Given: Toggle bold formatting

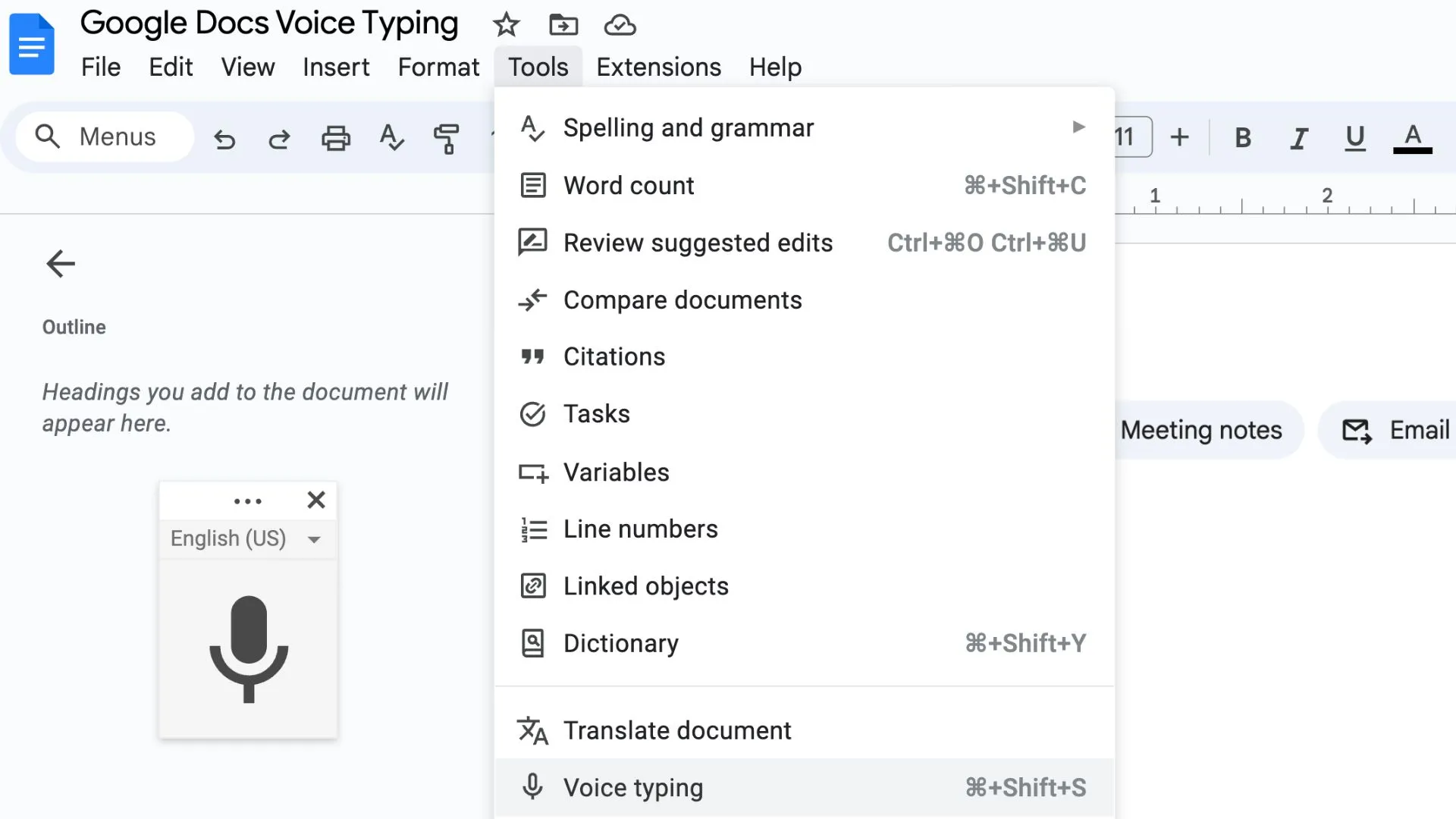Looking at the screenshot, I should tap(1242, 137).
